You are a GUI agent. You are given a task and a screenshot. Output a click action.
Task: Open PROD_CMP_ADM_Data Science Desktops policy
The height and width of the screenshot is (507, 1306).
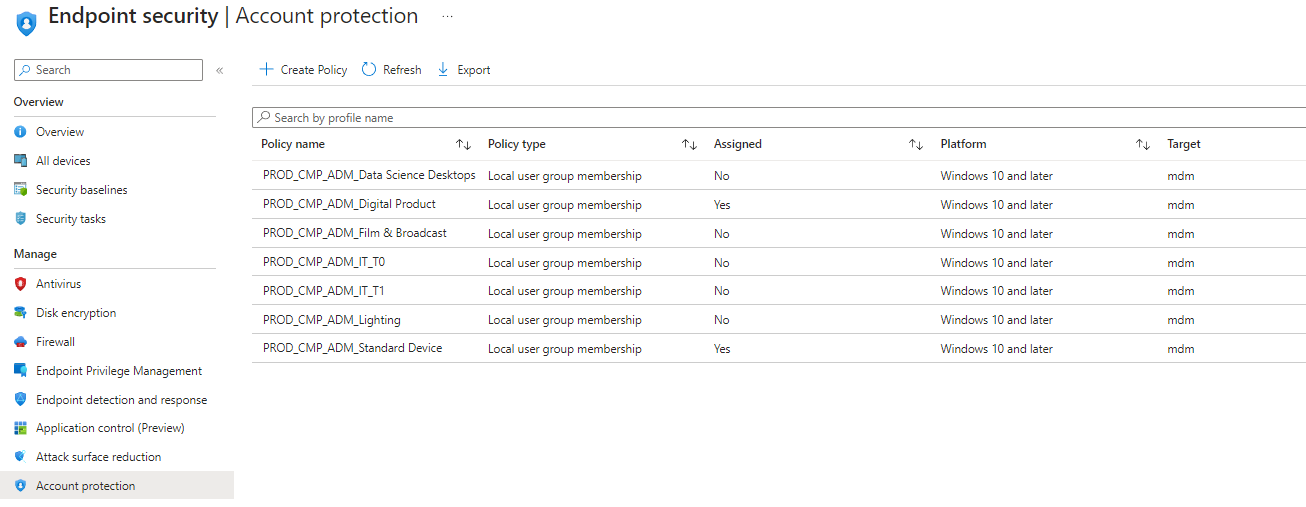[369, 175]
